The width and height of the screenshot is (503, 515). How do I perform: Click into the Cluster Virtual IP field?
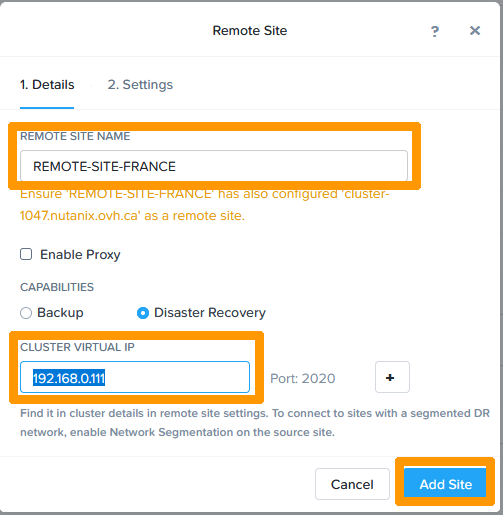tap(135, 377)
